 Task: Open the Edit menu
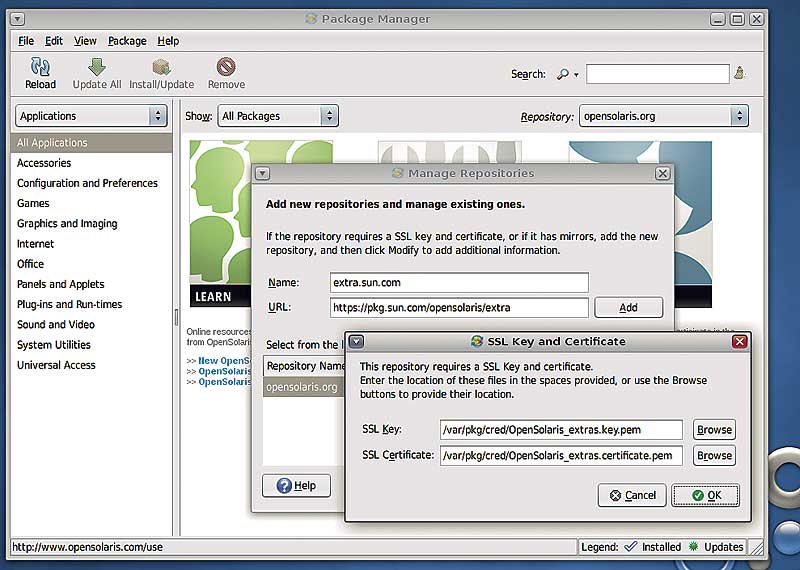[54, 41]
